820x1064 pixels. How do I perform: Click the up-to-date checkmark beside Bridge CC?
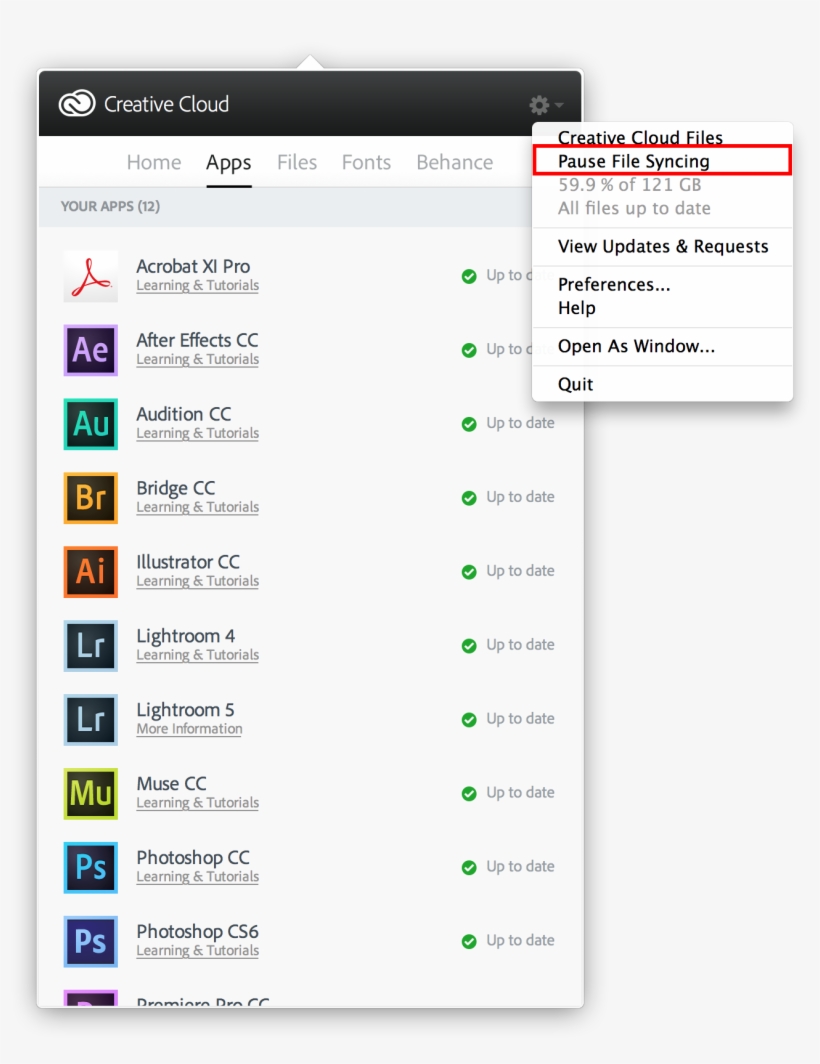468,497
